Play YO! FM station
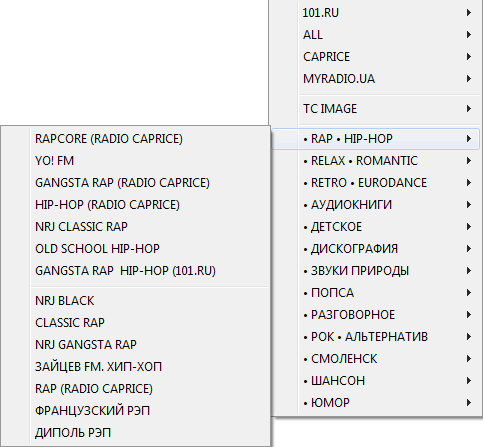Screen dimensions: 485x447 click(x=135, y=161)
